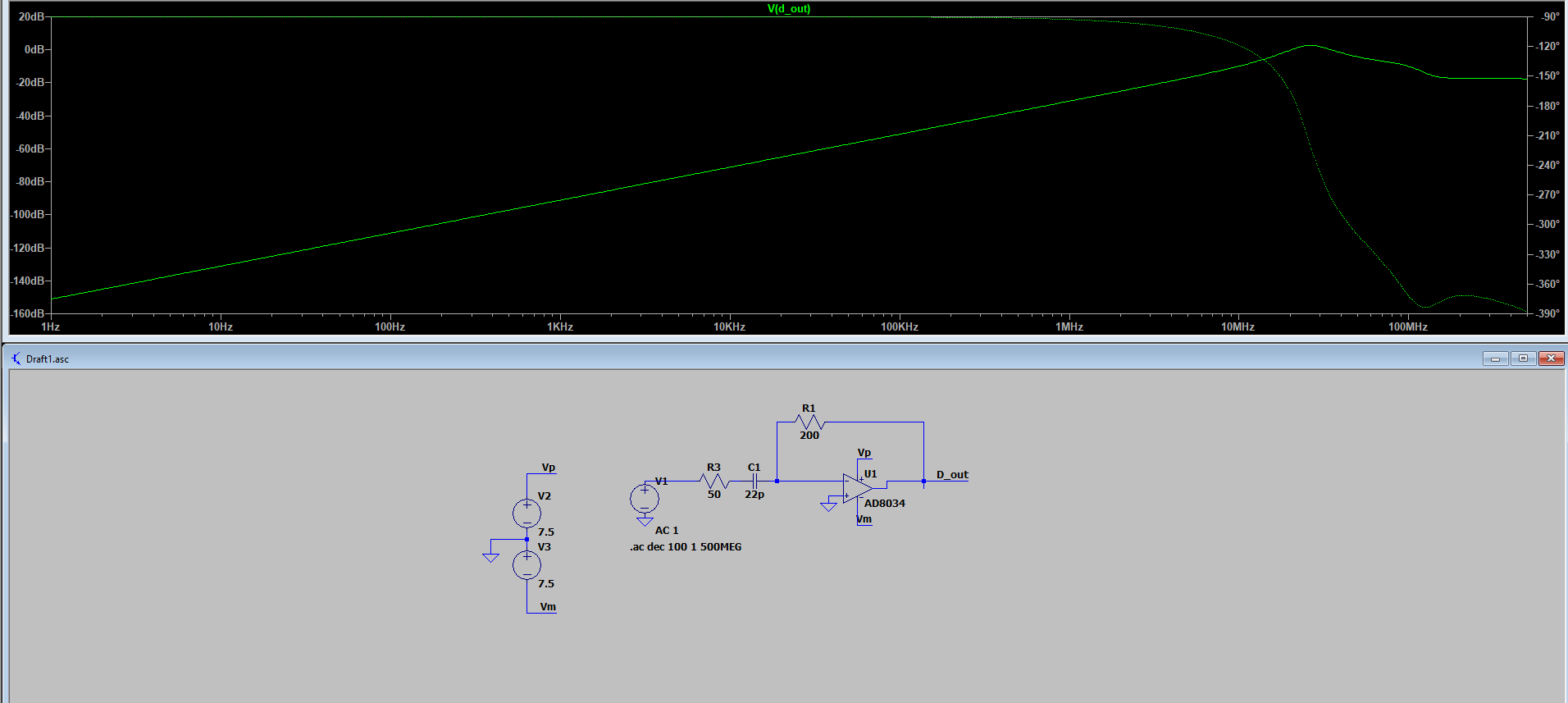Click the 0dB magnitude axis label
The height and width of the screenshot is (703, 1568).
coord(34,49)
